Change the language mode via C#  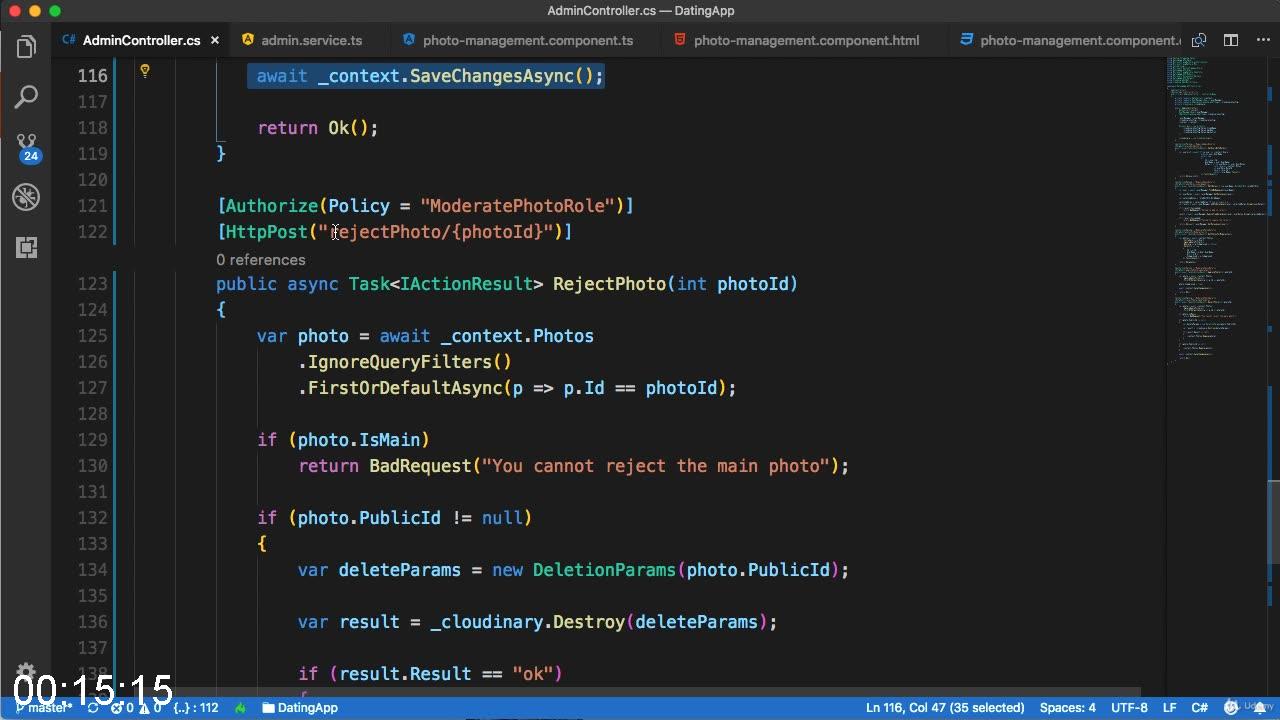click(x=1200, y=707)
